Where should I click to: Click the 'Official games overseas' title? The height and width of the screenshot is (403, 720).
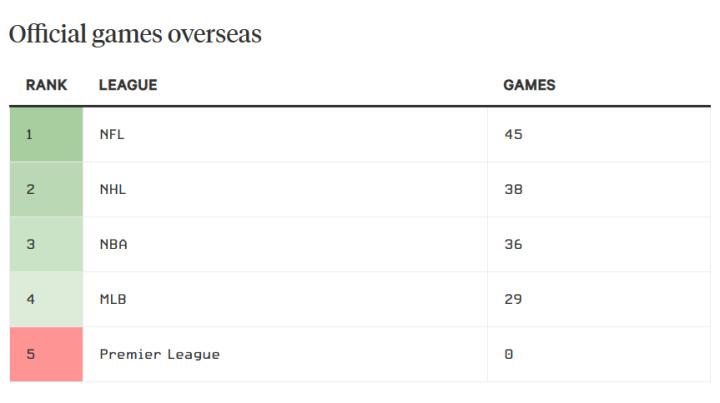(x=135, y=34)
